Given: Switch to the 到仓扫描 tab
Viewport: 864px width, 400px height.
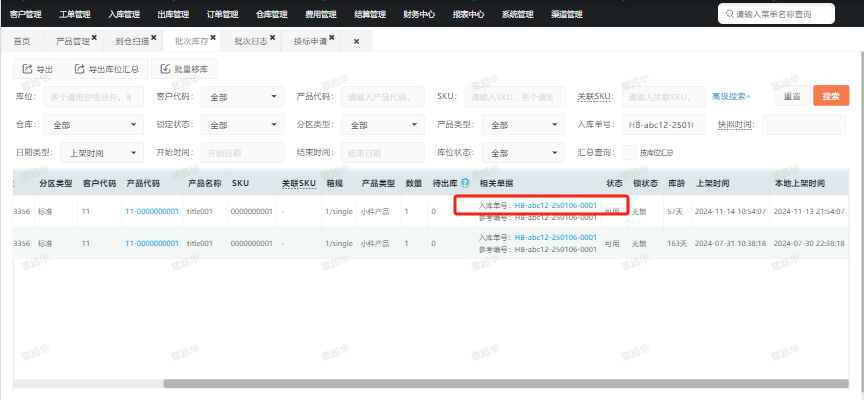Looking at the screenshot, I should (132, 41).
